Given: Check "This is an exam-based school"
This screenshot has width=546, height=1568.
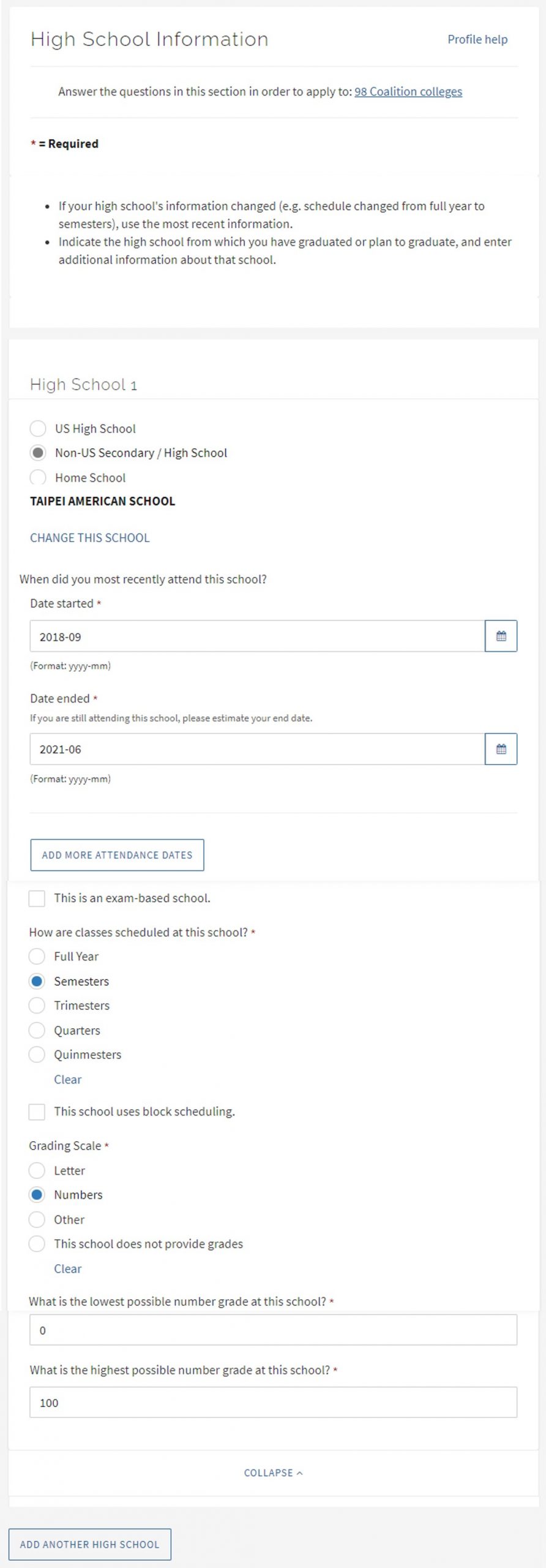Looking at the screenshot, I should coord(37,899).
